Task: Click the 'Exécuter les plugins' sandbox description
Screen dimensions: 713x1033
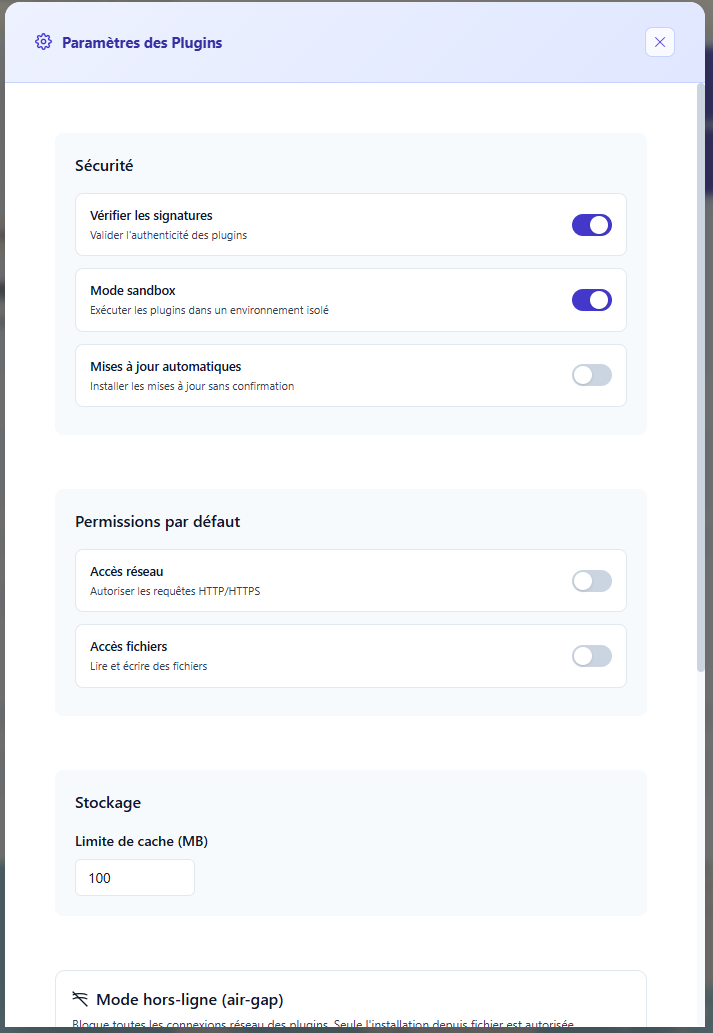Action: 209,310
